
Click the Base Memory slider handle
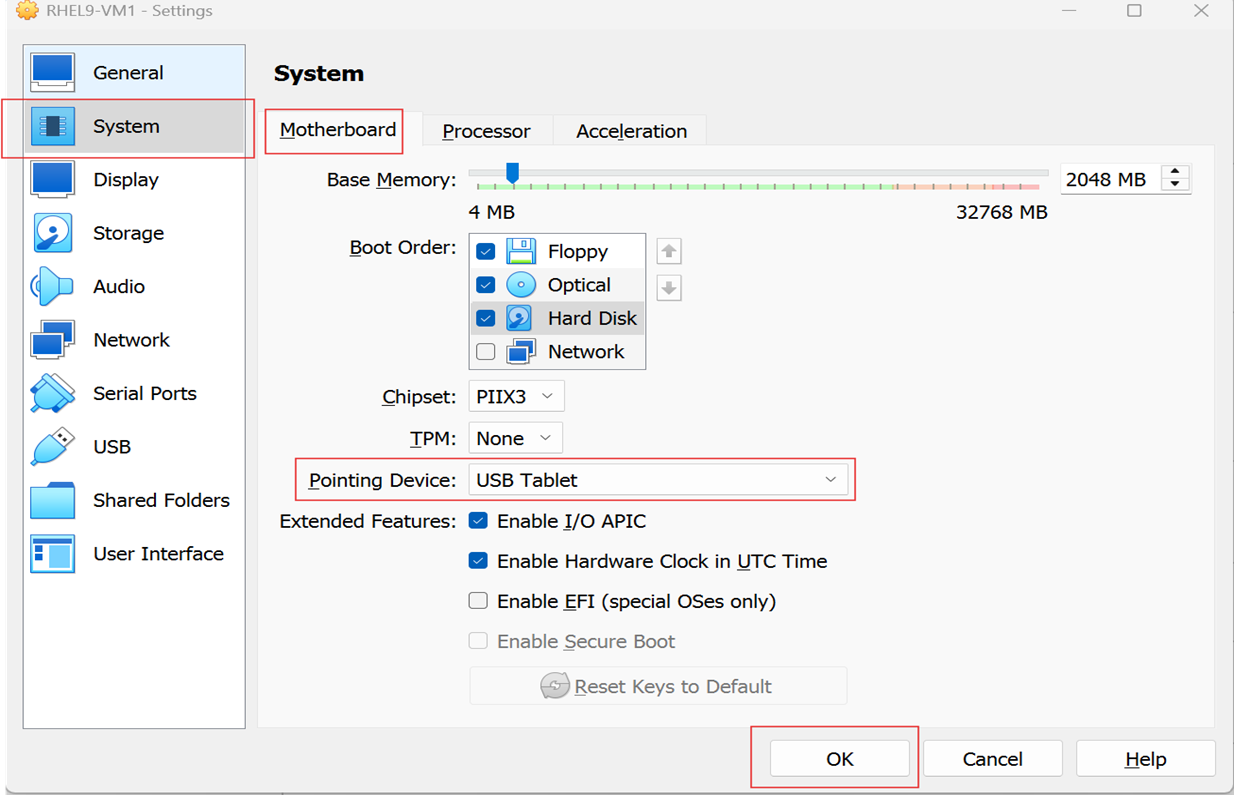pos(512,175)
